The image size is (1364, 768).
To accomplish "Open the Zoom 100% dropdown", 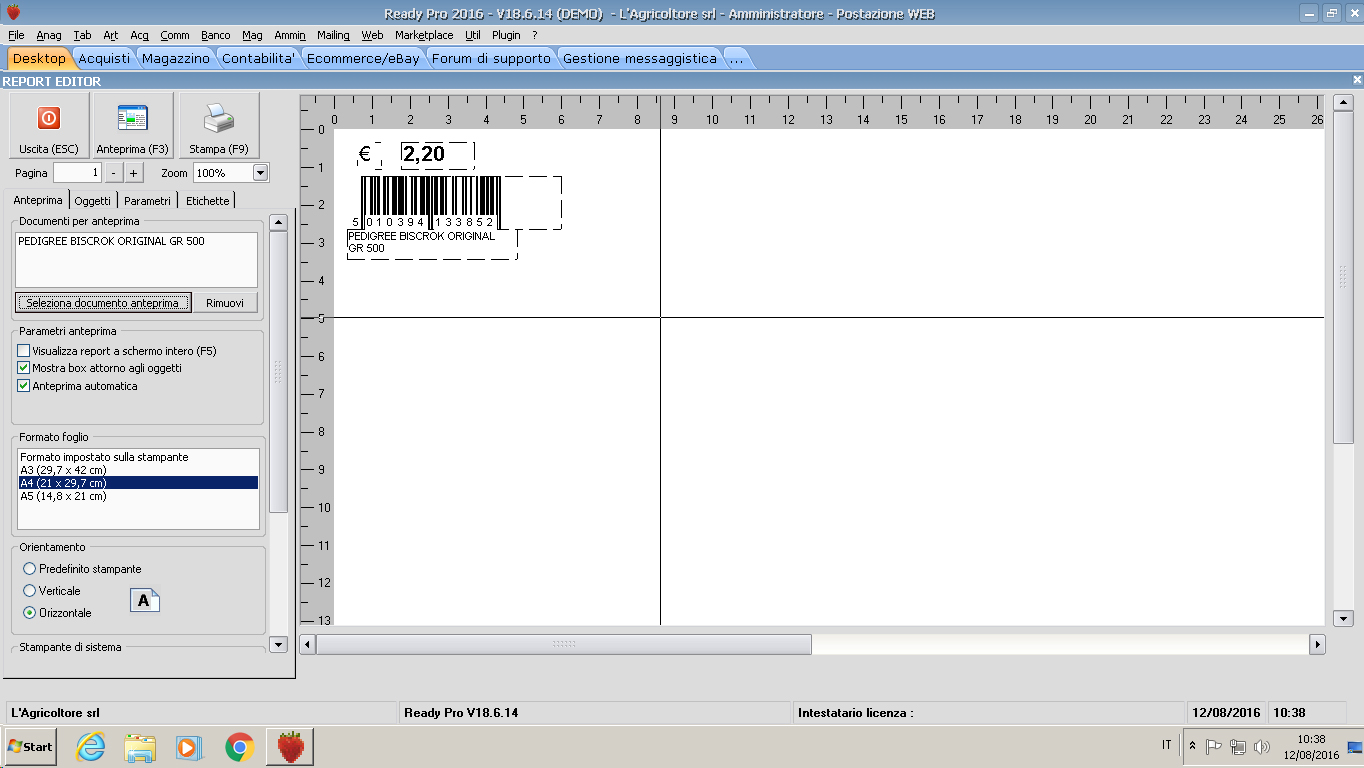I will click(261, 173).
